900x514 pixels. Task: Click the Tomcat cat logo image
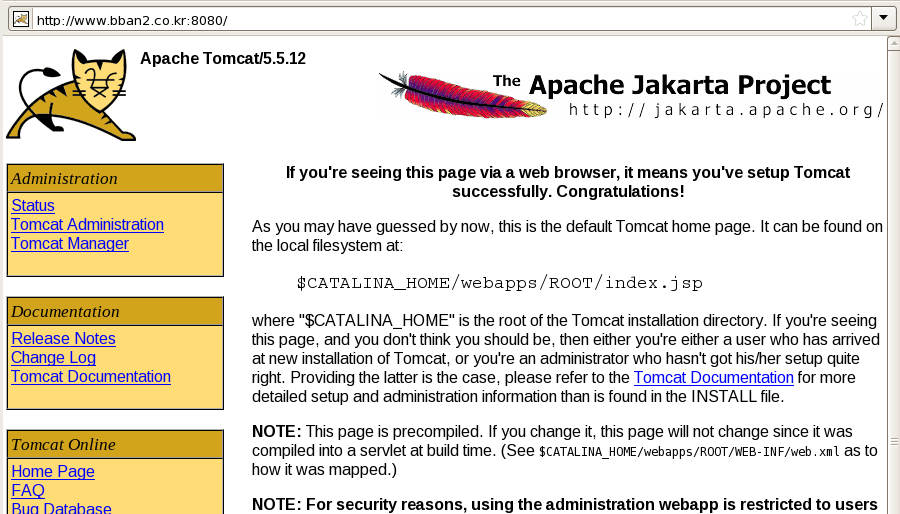tap(71, 95)
